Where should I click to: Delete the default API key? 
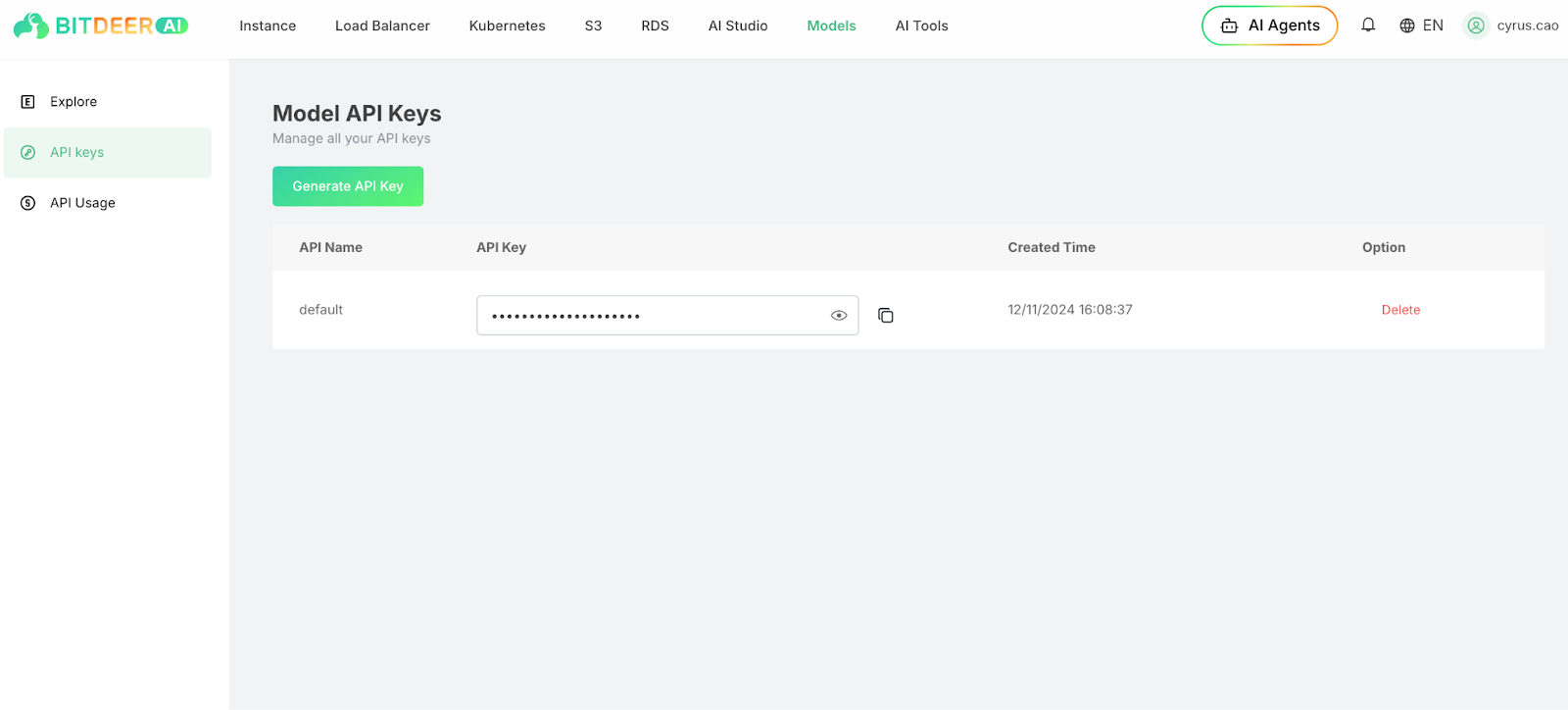point(1400,310)
